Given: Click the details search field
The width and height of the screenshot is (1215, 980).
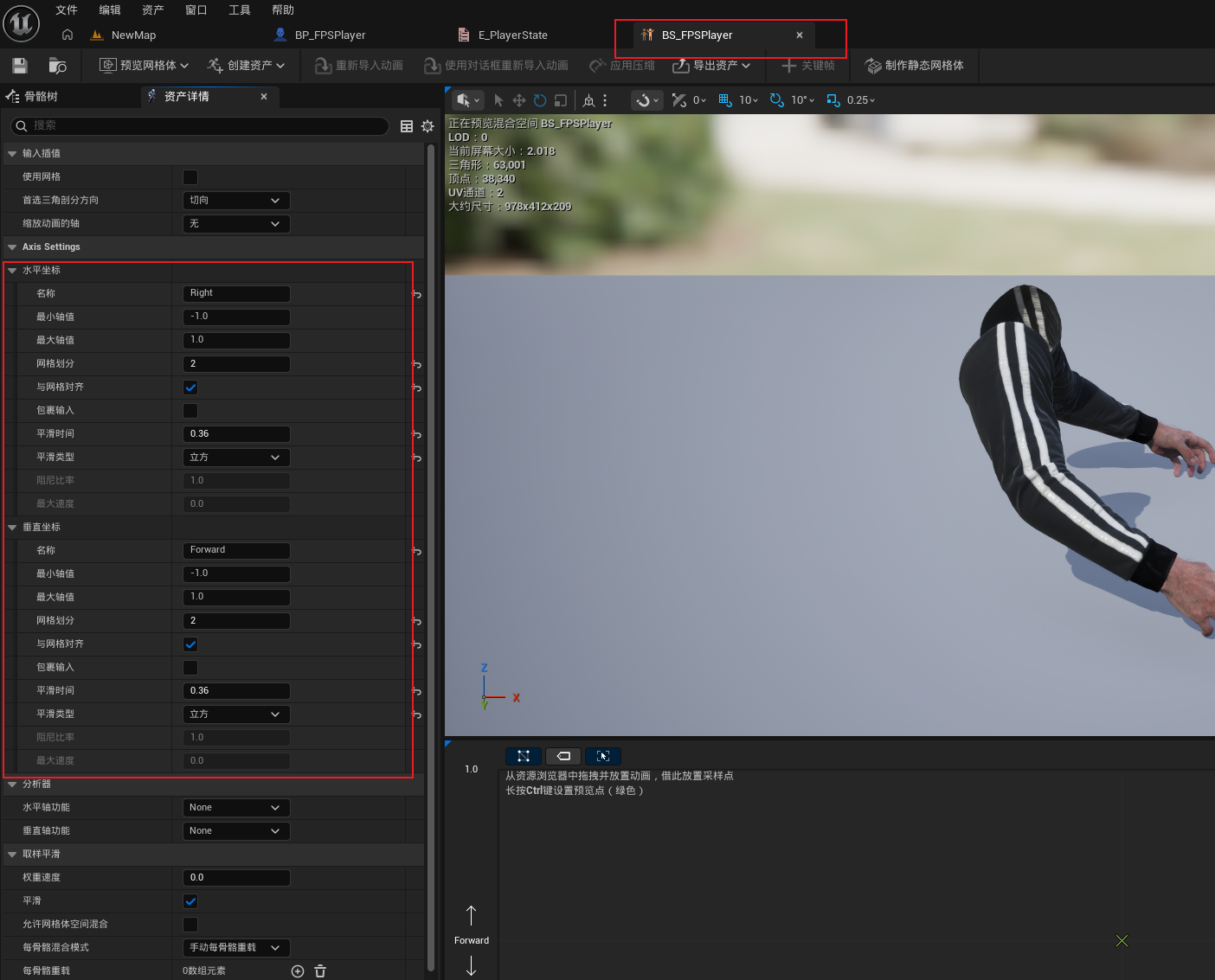Looking at the screenshot, I should pyautogui.click(x=199, y=126).
